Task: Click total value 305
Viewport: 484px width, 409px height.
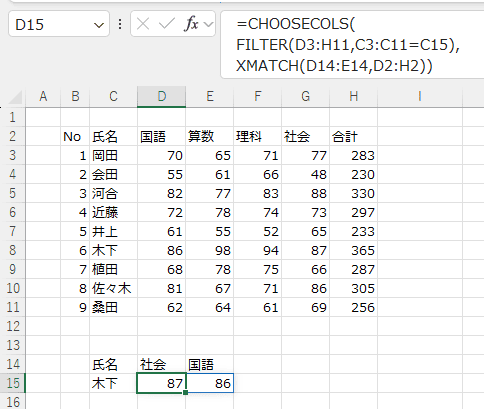Action: (x=354, y=288)
